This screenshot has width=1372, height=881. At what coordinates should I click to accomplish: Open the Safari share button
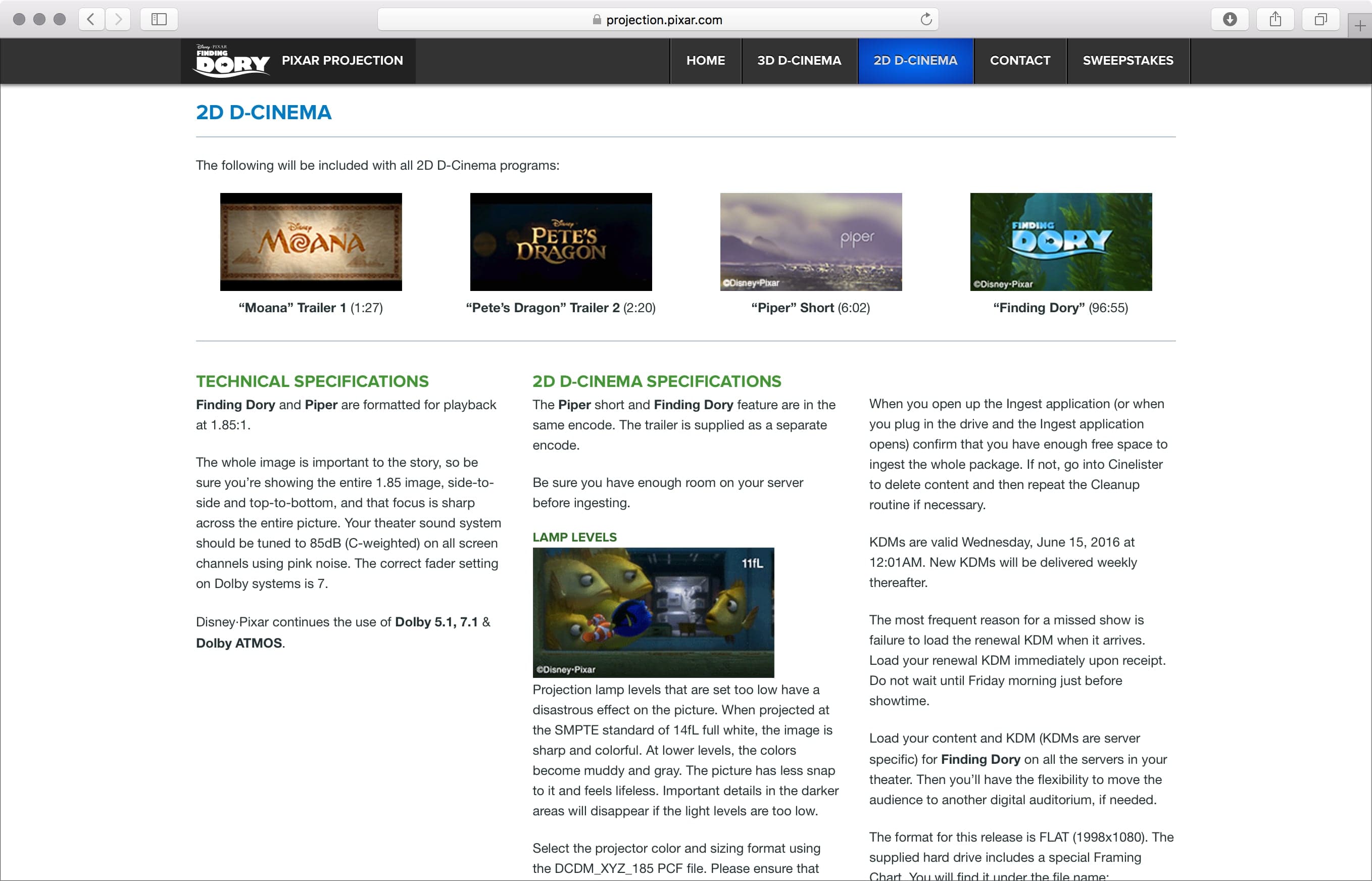click(1276, 20)
